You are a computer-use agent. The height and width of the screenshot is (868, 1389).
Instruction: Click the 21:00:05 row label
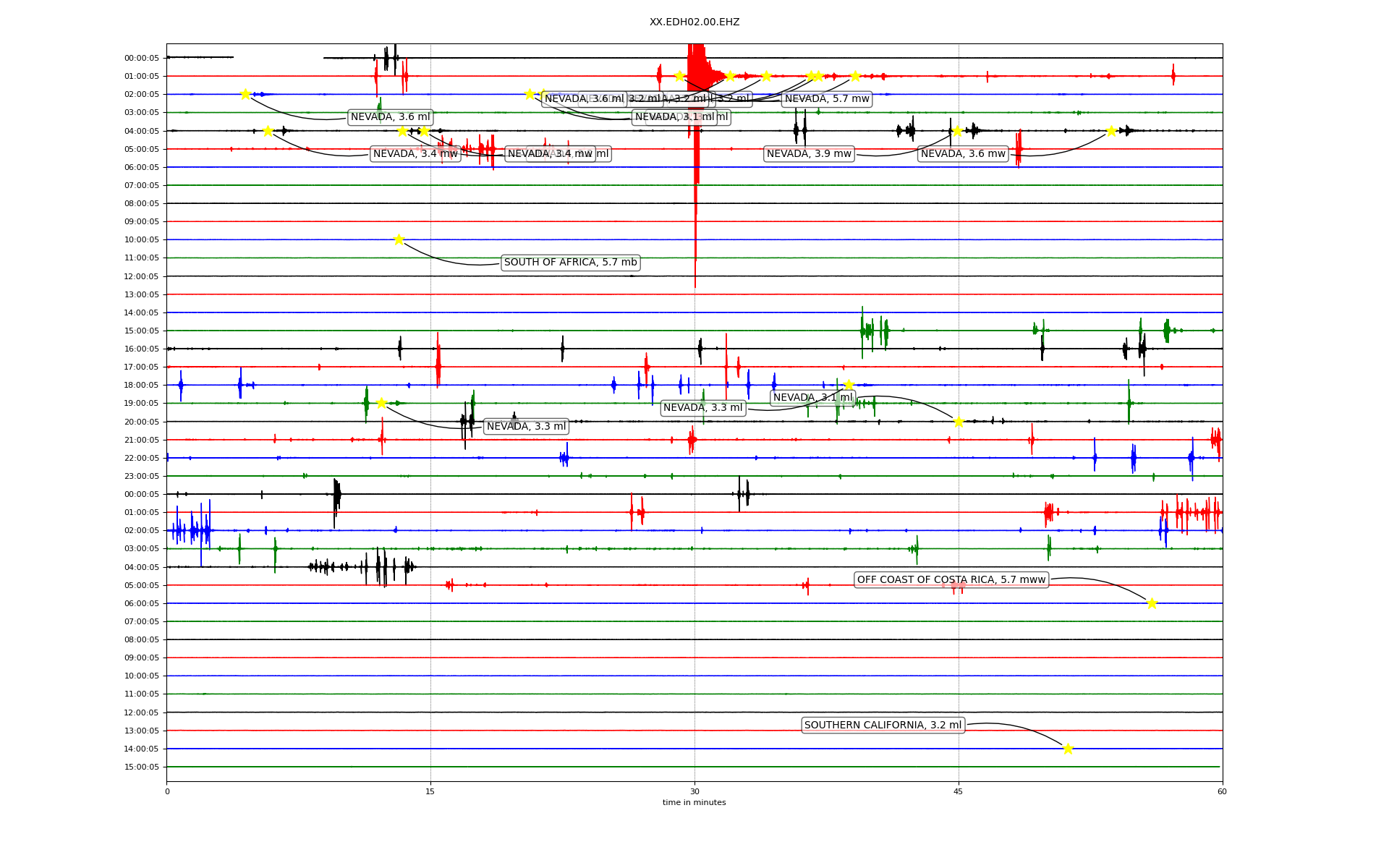[142, 440]
